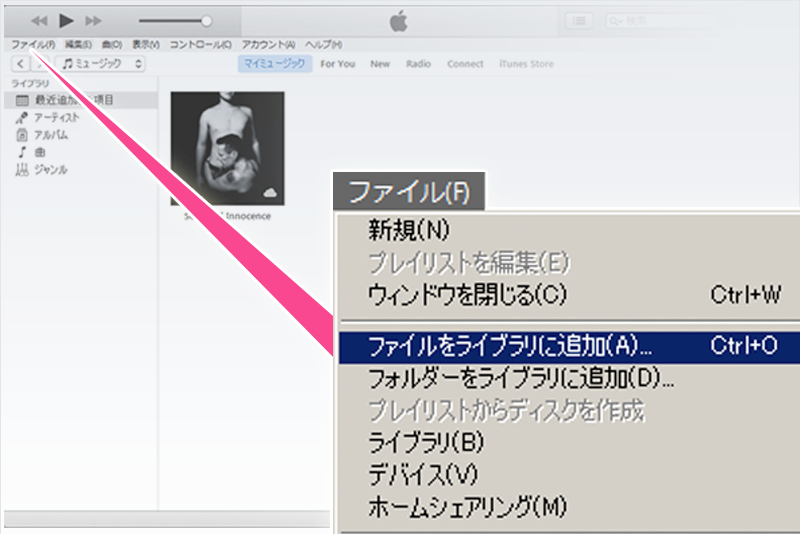This screenshot has width=800, height=534.
Task: Open the ヘルプ(H) menu
Action: [x=323, y=45]
